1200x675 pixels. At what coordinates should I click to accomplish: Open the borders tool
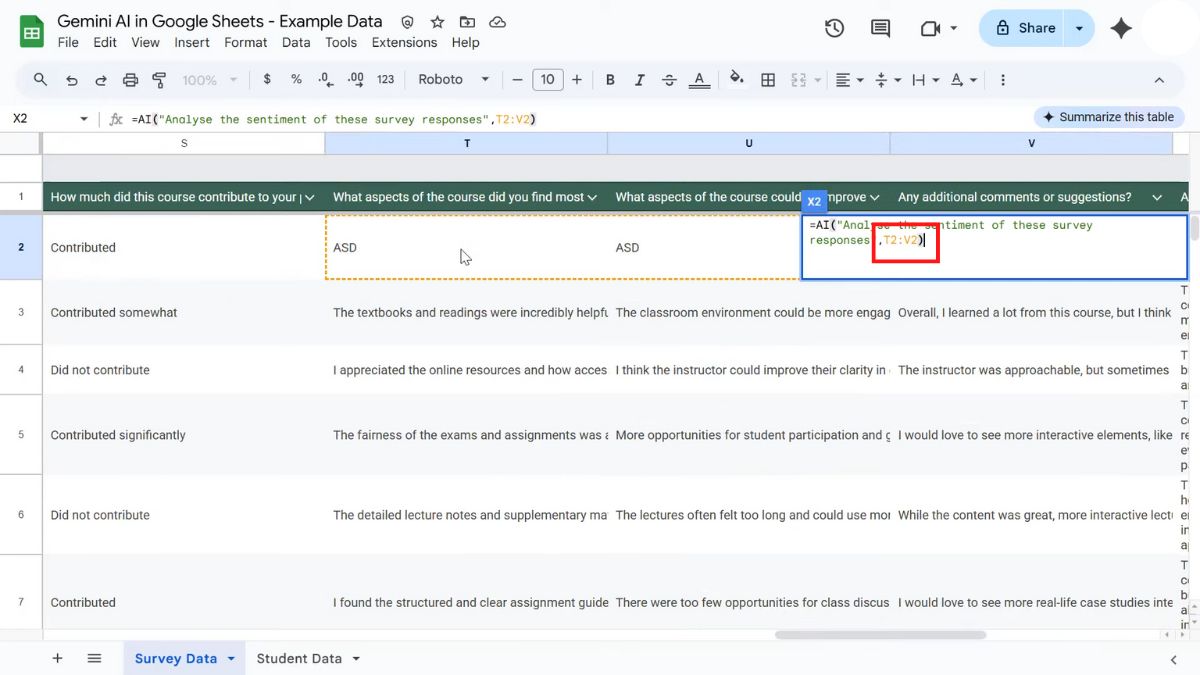[768, 80]
